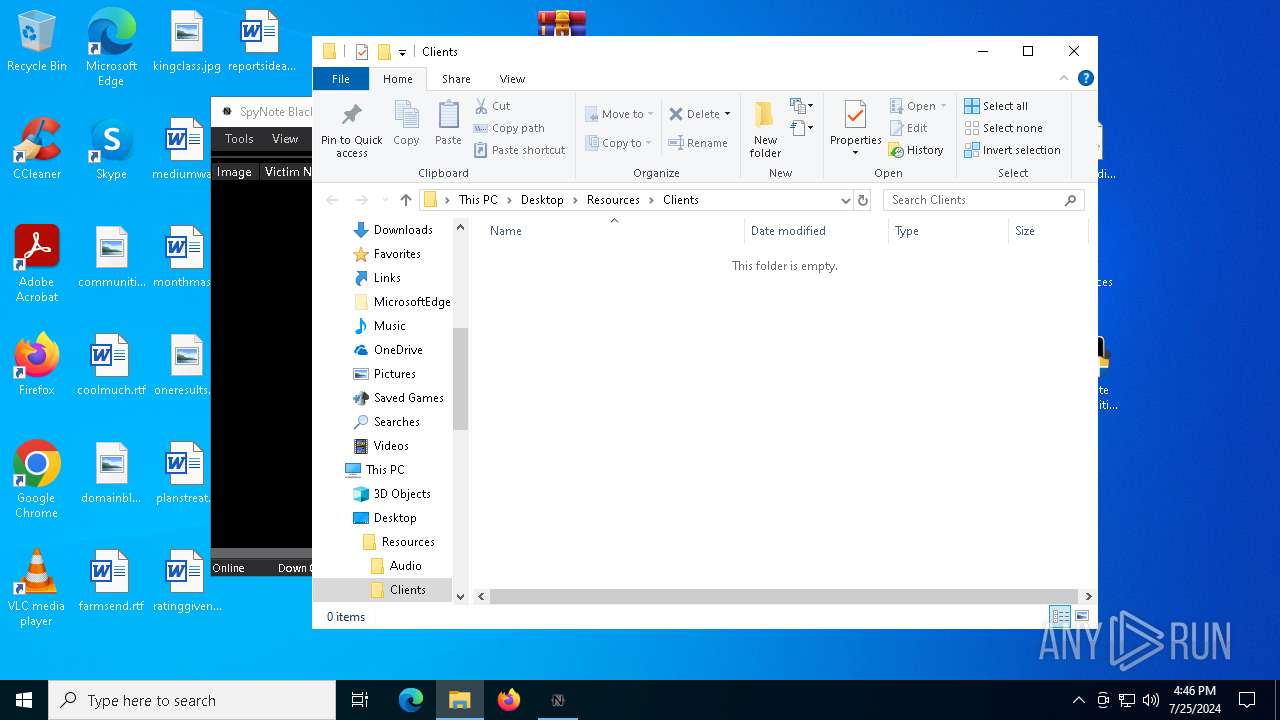The image size is (1280, 720).
Task: Click the quick access Properties checkmark
Action: 362,52
